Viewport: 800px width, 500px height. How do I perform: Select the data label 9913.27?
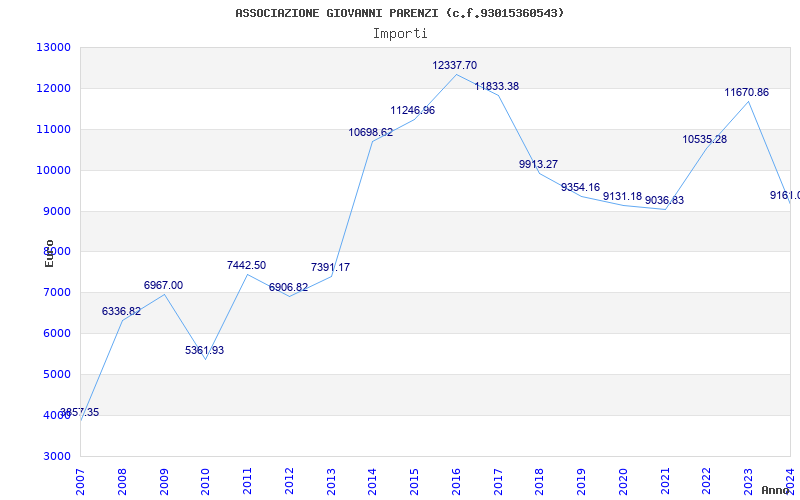pos(538,164)
